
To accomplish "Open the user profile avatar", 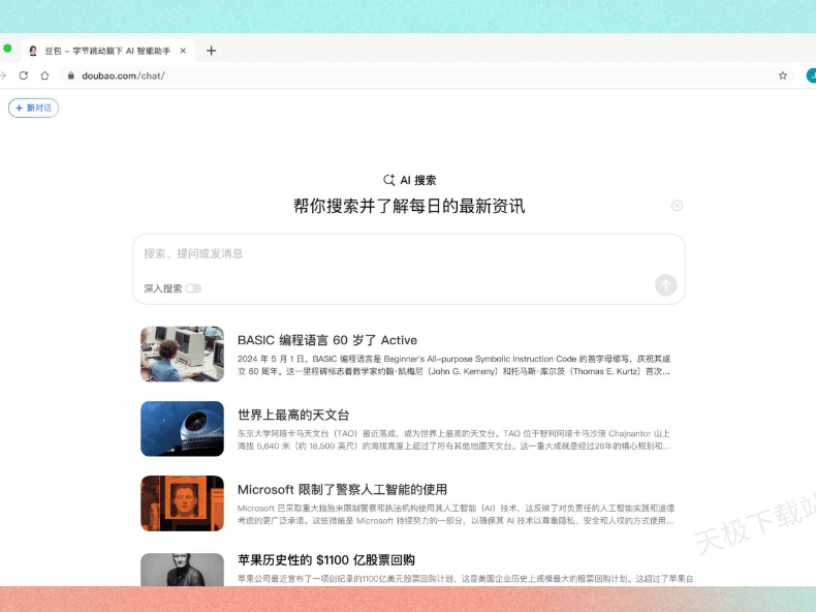I will pos(811,75).
